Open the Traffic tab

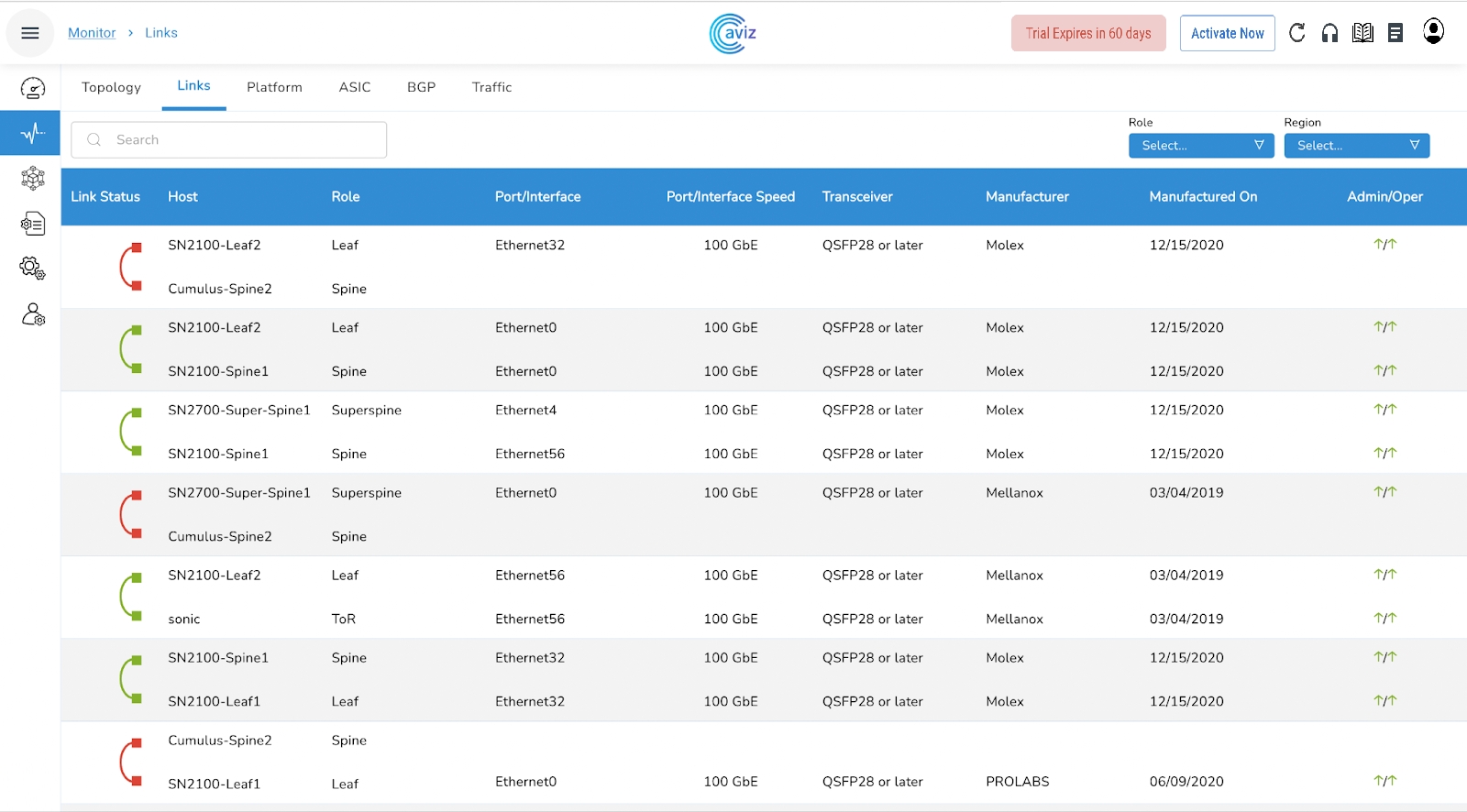tap(491, 87)
